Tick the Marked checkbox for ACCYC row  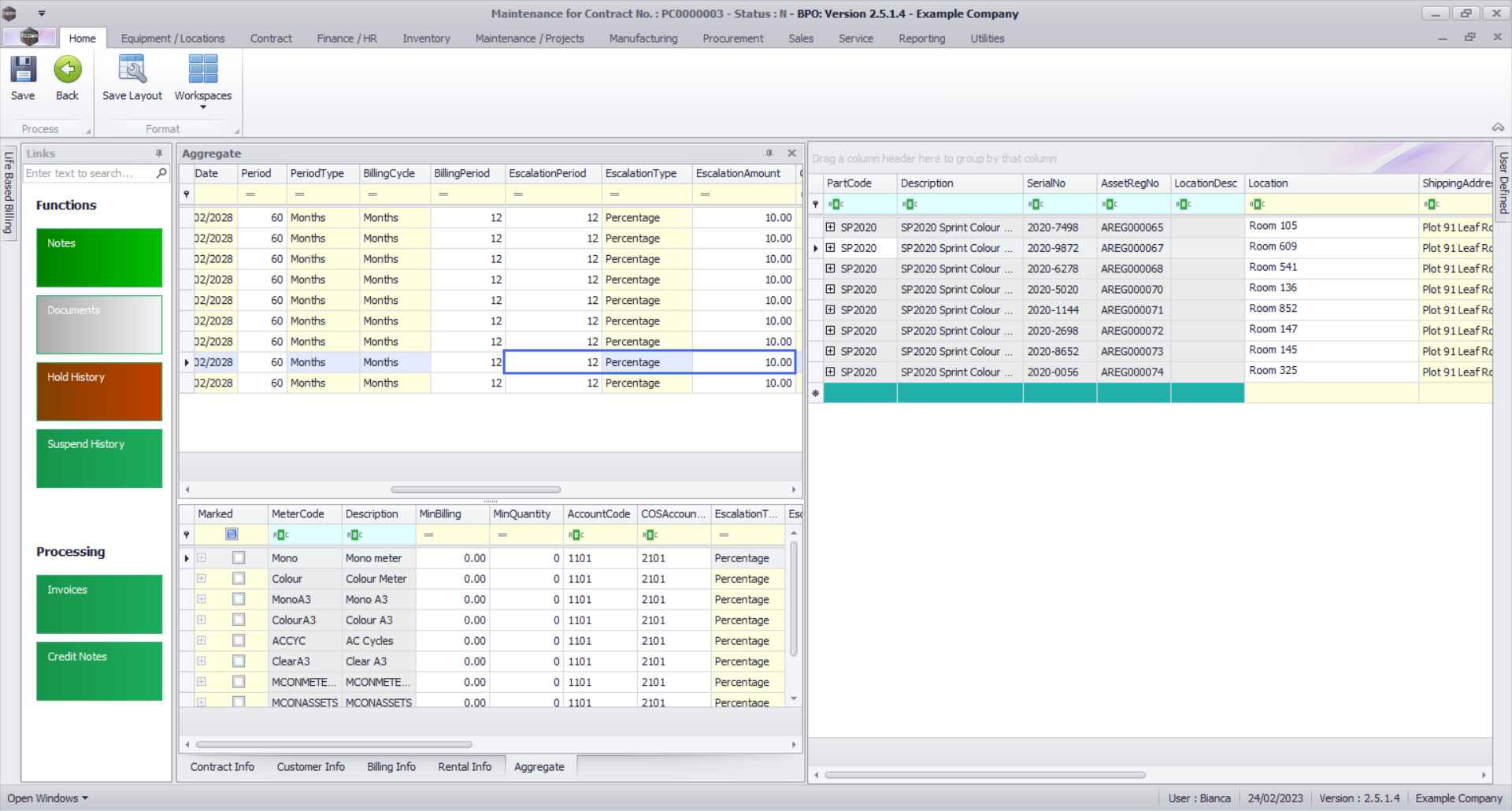click(x=239, y=641)
